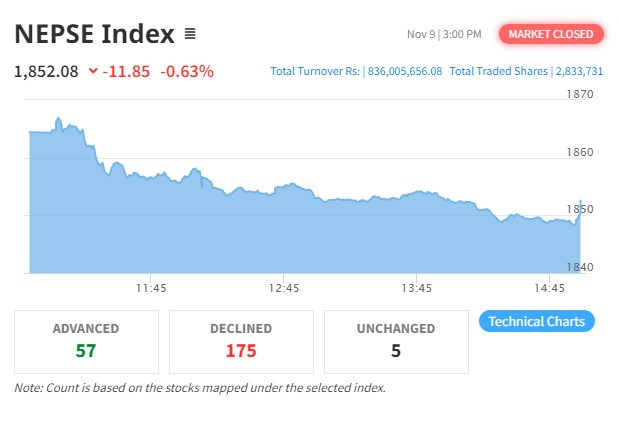Open the Technical Charts button
The image size is (619, 433).
pos(537,322)
